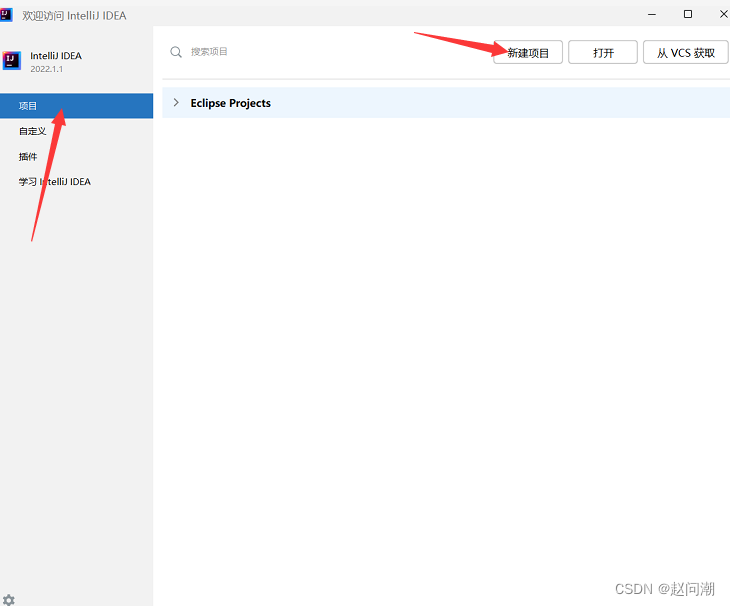Click the 从 VCS 获取 button

[686, 53]
